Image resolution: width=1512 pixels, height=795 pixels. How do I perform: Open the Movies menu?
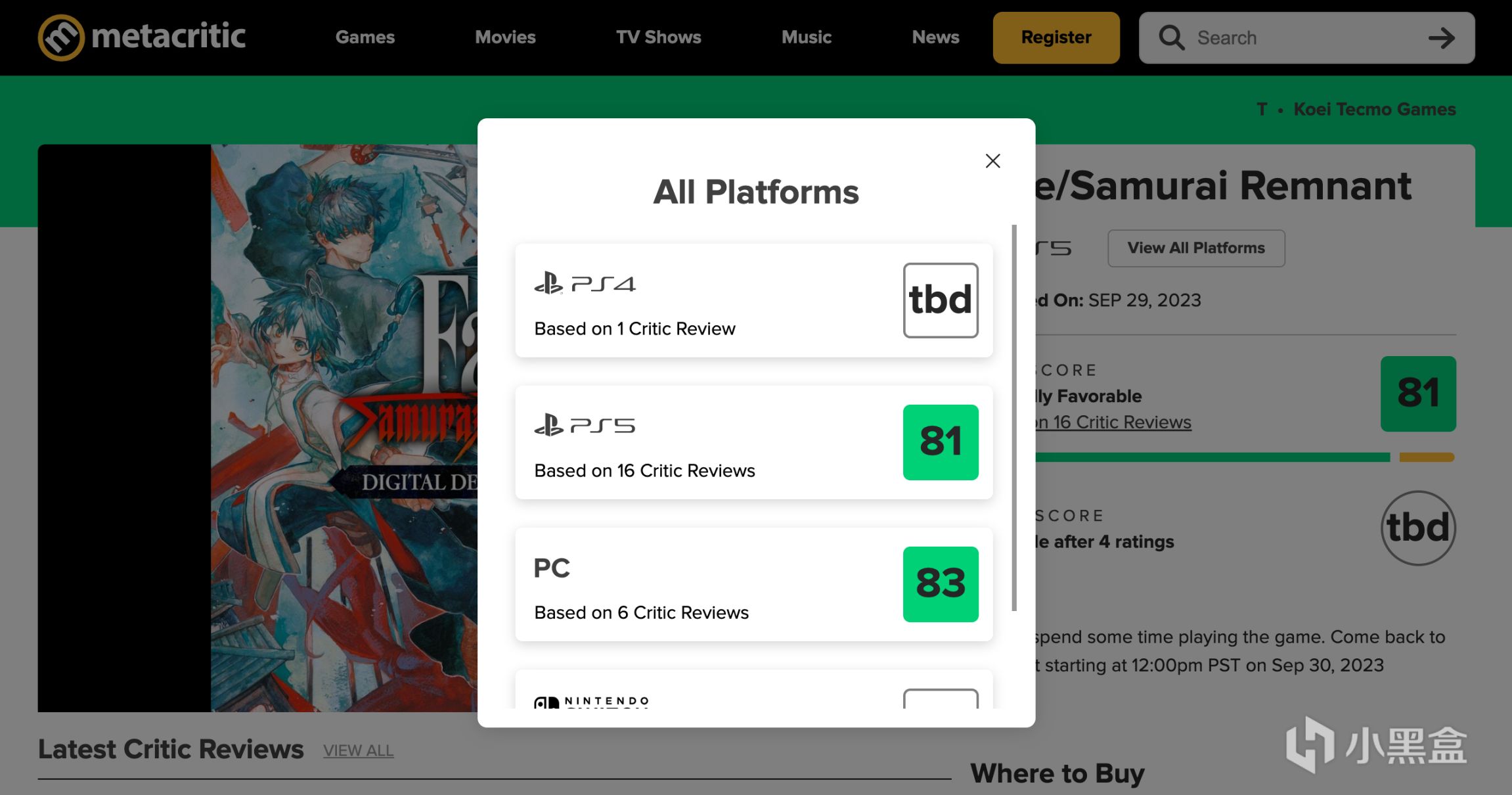tap(505, 37)
